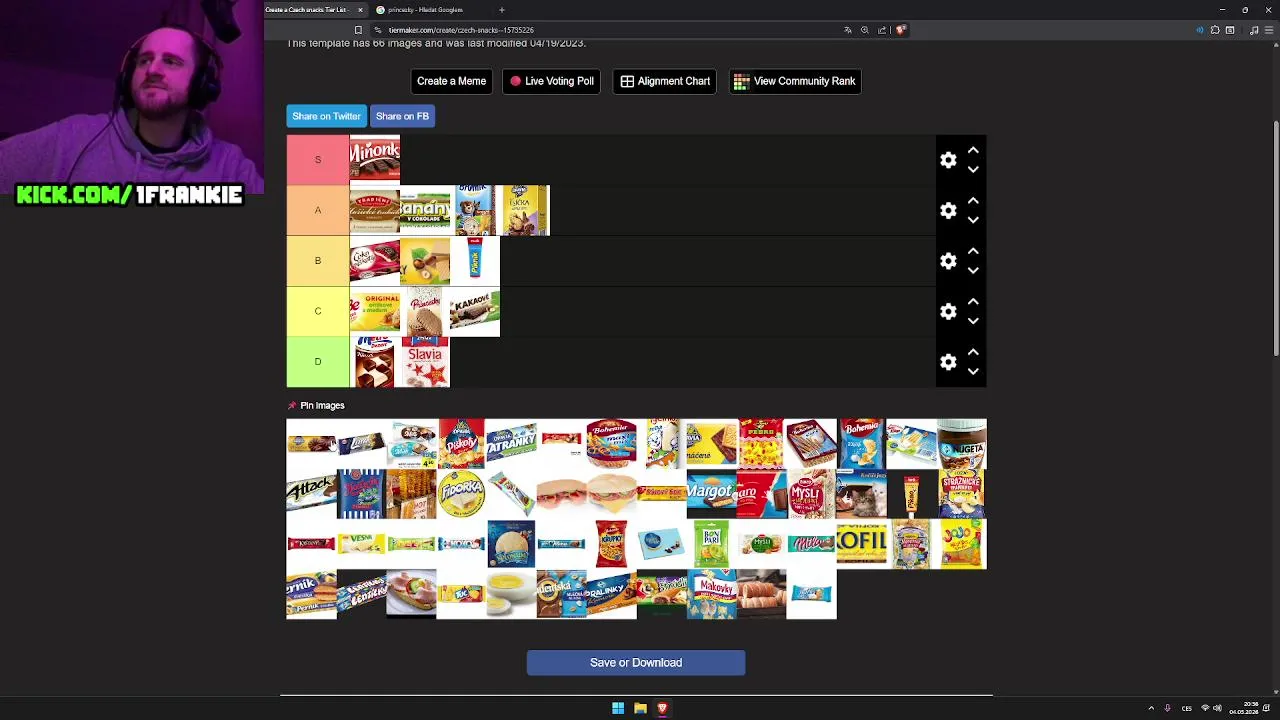Image resolution: width=1280 pixels, height=720 pixels.
Task: Pick the Attack bar image
Action: tap(311, 494)
